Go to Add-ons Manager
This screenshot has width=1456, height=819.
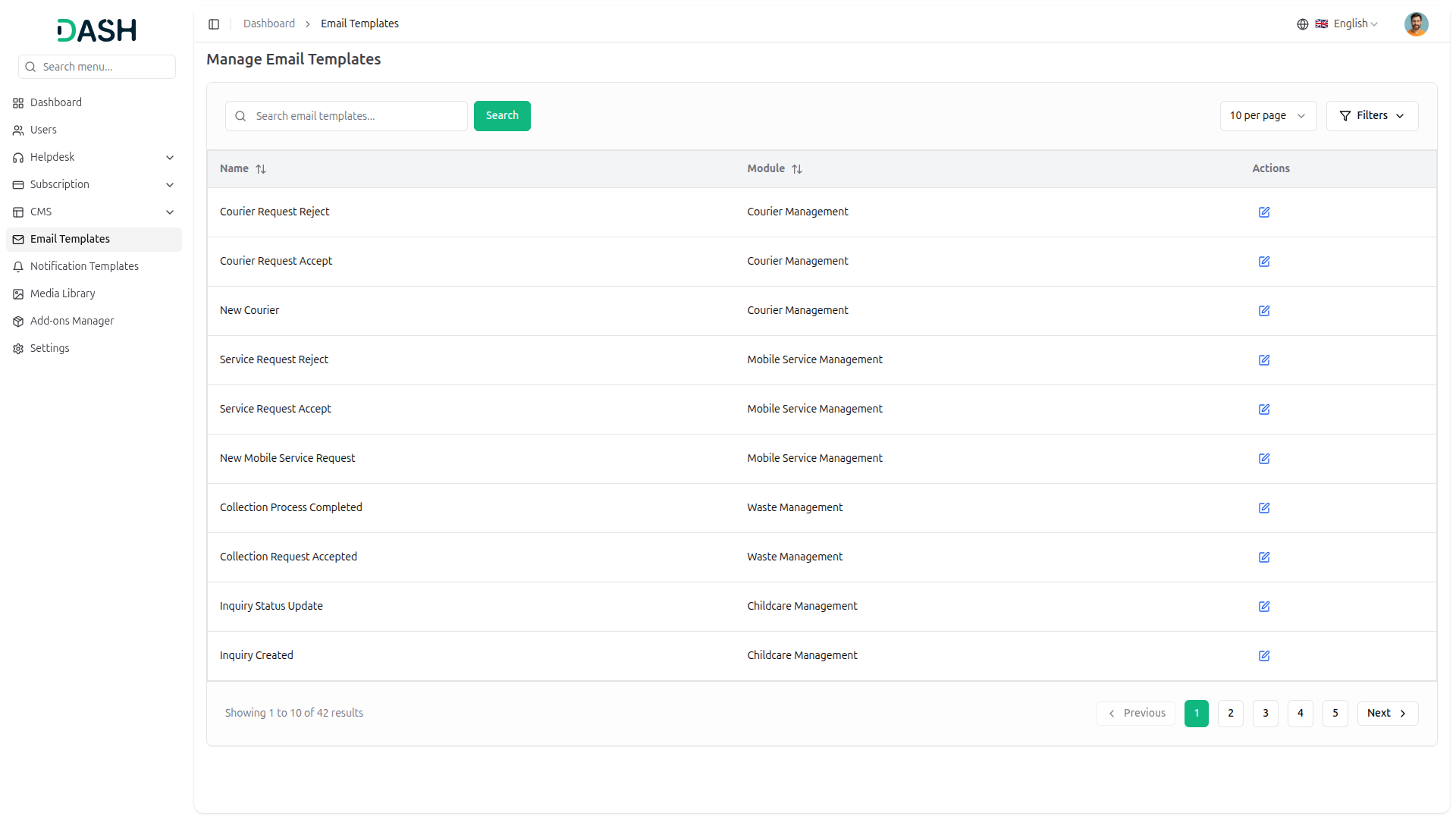click(x=72, y=321)
